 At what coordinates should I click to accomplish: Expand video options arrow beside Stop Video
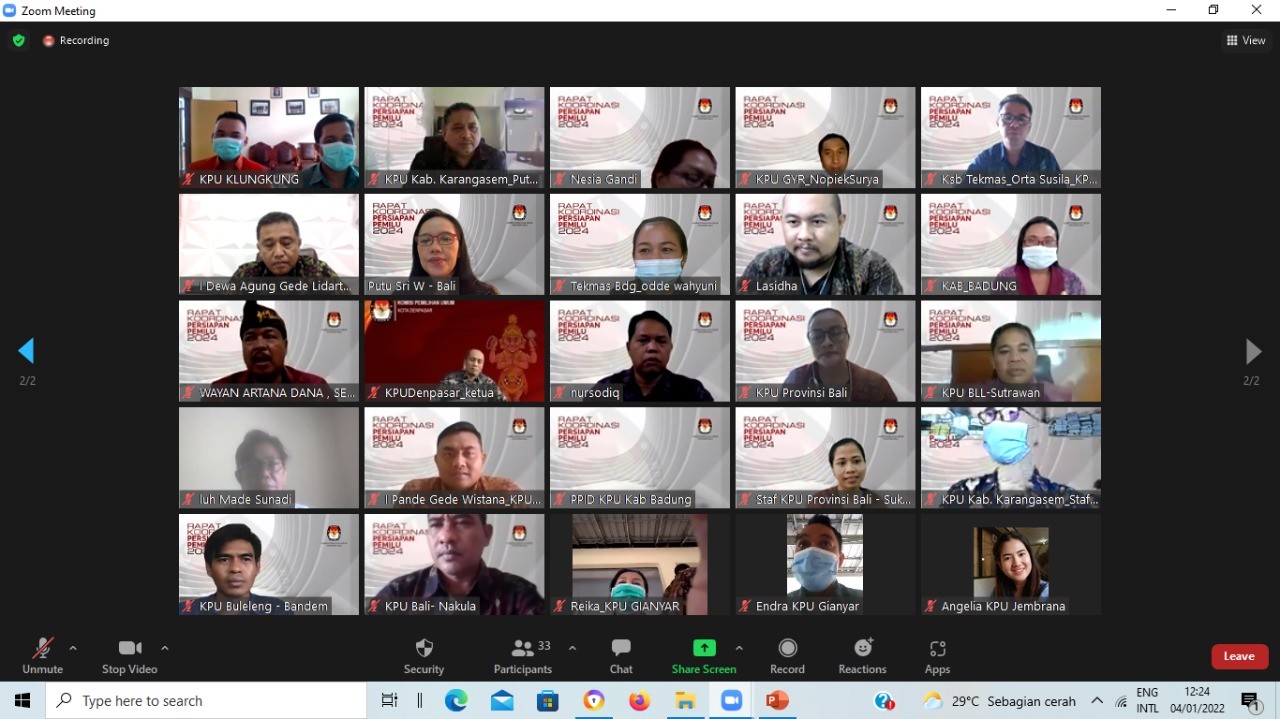(x=165, y=648)
